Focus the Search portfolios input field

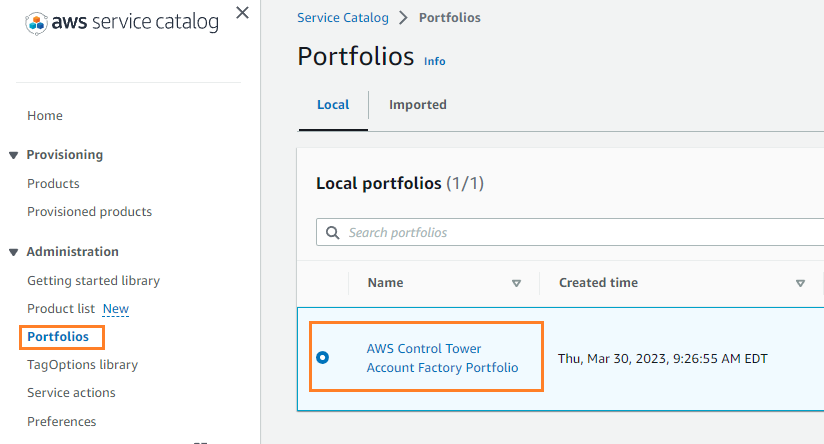coord(570,232)
